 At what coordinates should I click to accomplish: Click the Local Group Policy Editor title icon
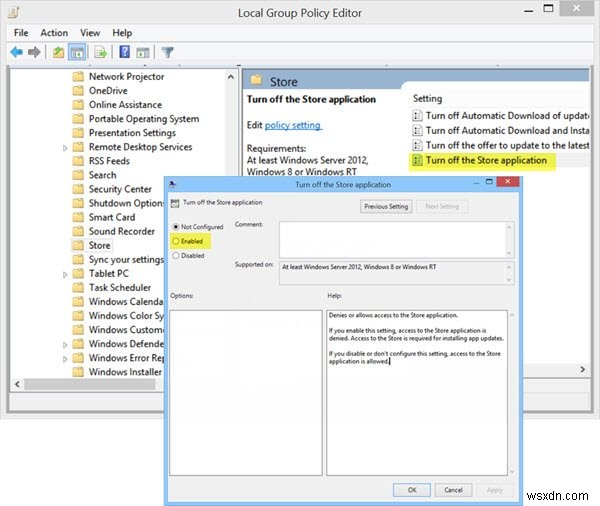13,12
